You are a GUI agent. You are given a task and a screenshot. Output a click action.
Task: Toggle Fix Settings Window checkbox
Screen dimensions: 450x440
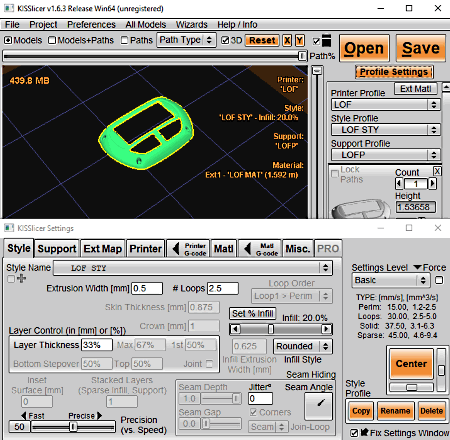pyautogui.click(x=354, y=433)
